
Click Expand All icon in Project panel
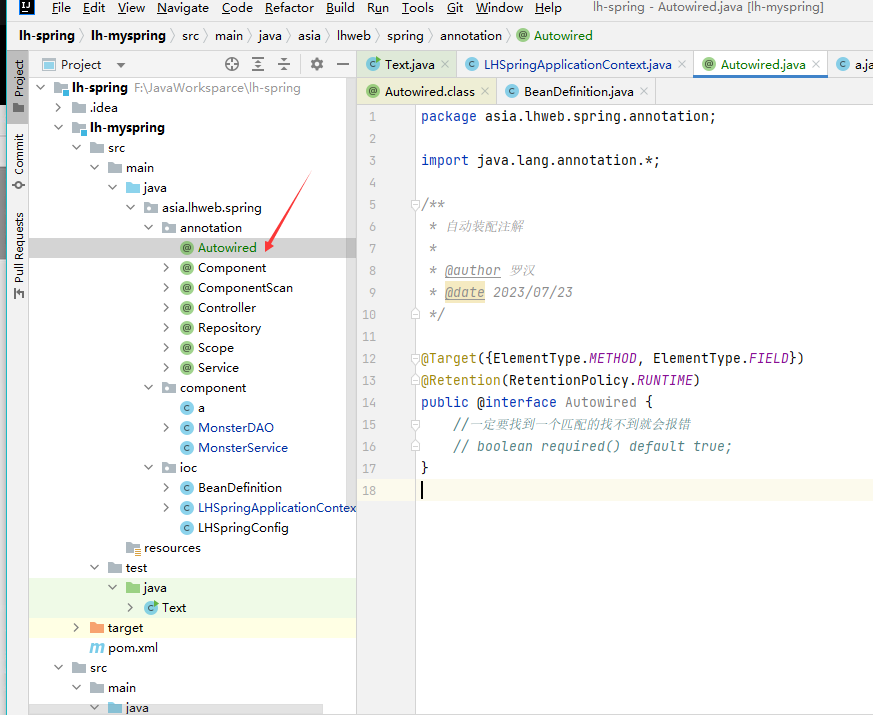[x=258, y=64]
